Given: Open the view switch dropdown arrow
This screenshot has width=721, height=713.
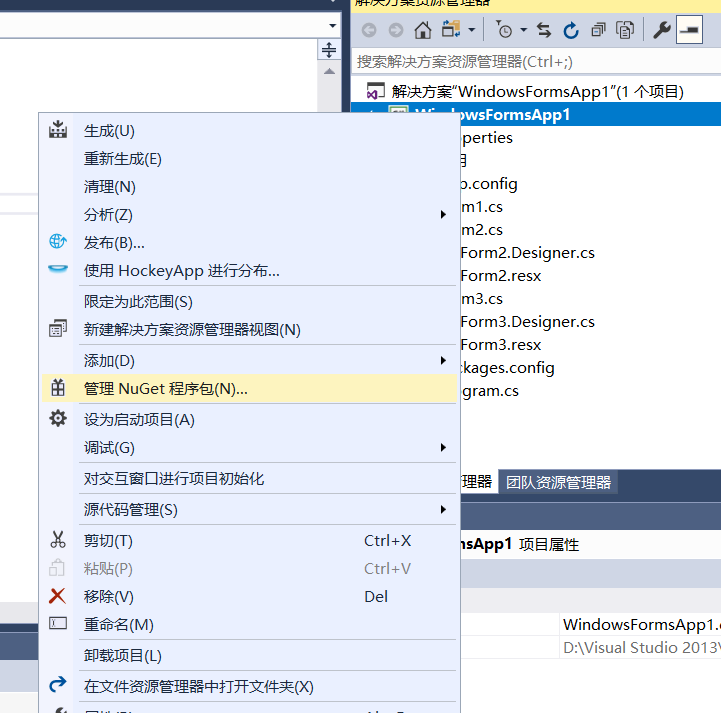Looking at the screenshot, I should [471, 30].
